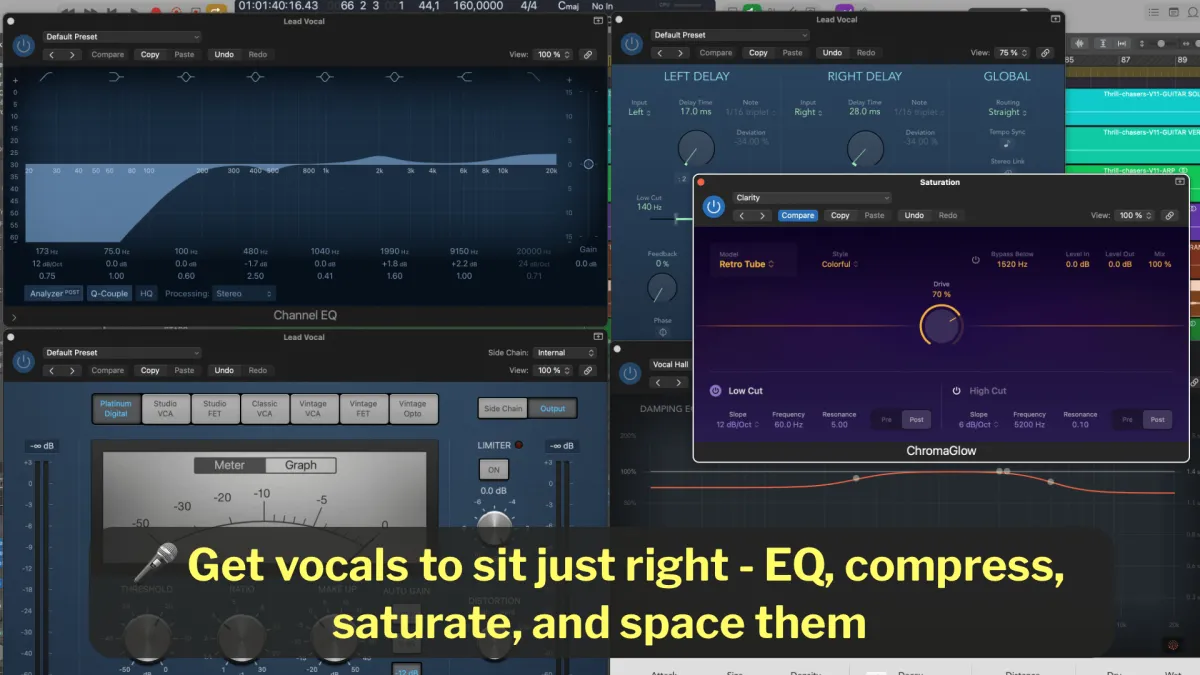The height and width of the screenshot is (675, 1200).
Task: Select low shelf band icon in Channel EQ
Action: pos(116,77)
